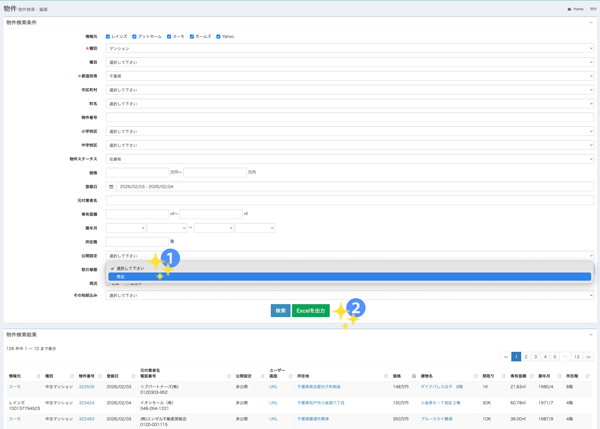Open the 町名 dropdown

tap(350, 104)
